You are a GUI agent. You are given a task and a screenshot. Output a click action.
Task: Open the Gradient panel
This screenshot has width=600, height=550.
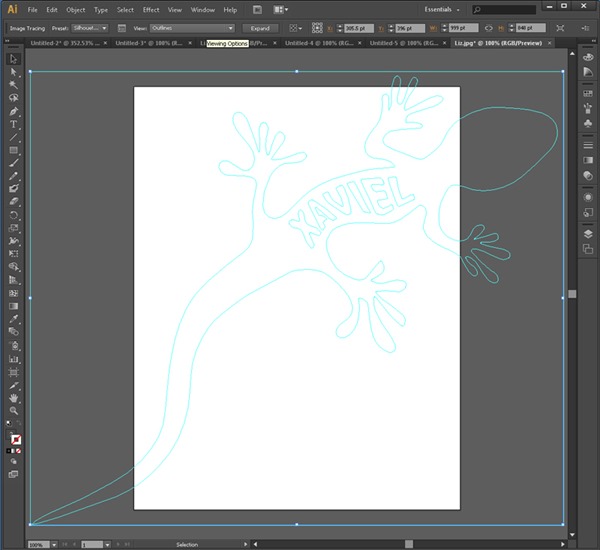pyautogui.click(x=588, y=160)
